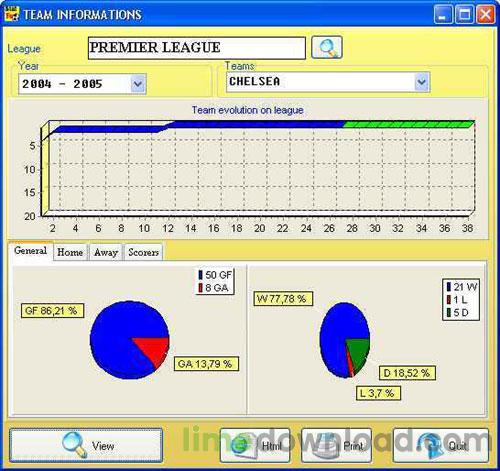Close the Team Informations window
Viewport: 500px width, 471px height.
[x=485, y=14]
